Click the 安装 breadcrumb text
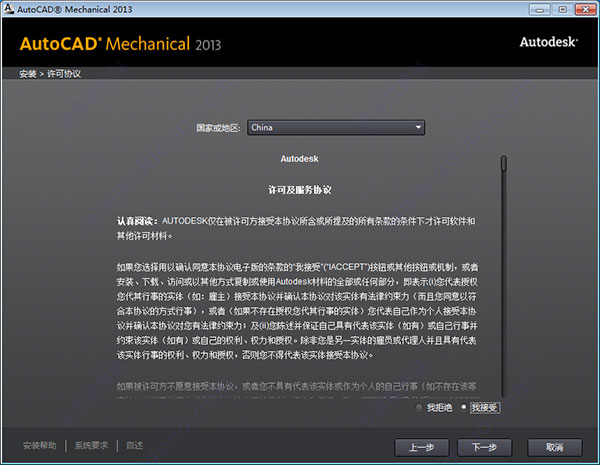The height and width of the screenshot is (465, 600). [x=28, y=74]
